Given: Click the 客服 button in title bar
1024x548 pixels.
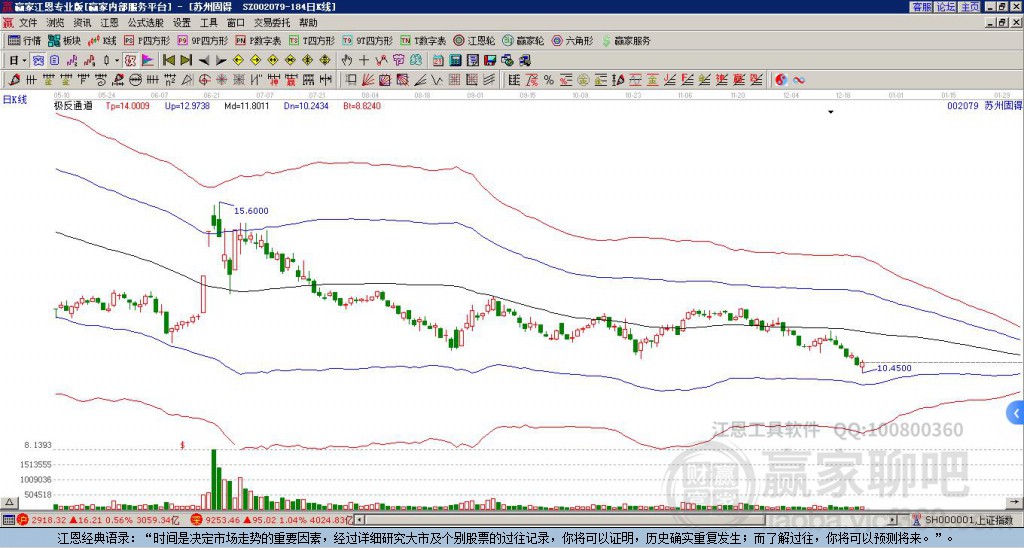Looking at the screenshot, I should pyautogui.click(x=922, y=7).
